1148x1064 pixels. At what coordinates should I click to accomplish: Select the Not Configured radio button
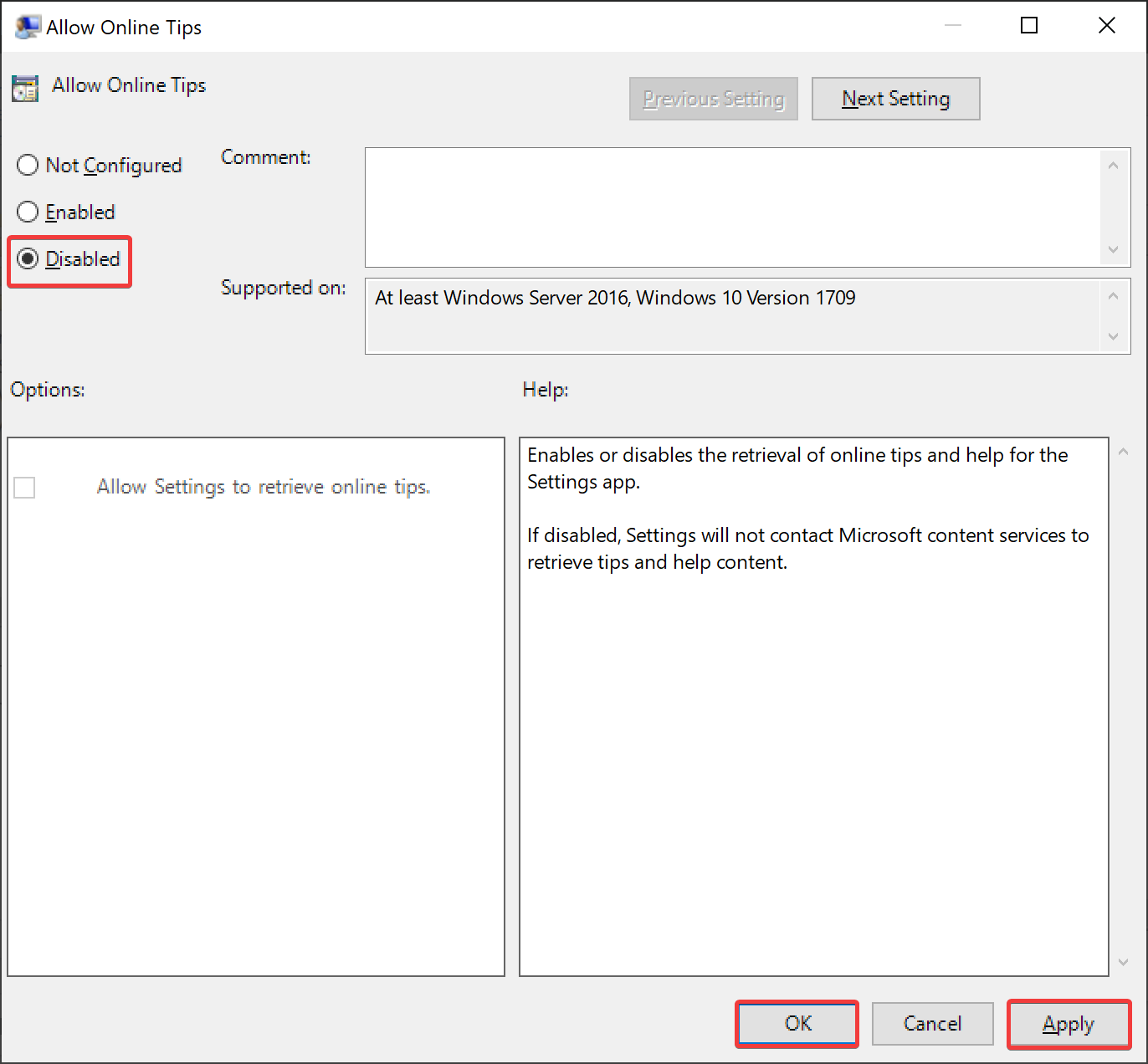(x=28, y=165)
